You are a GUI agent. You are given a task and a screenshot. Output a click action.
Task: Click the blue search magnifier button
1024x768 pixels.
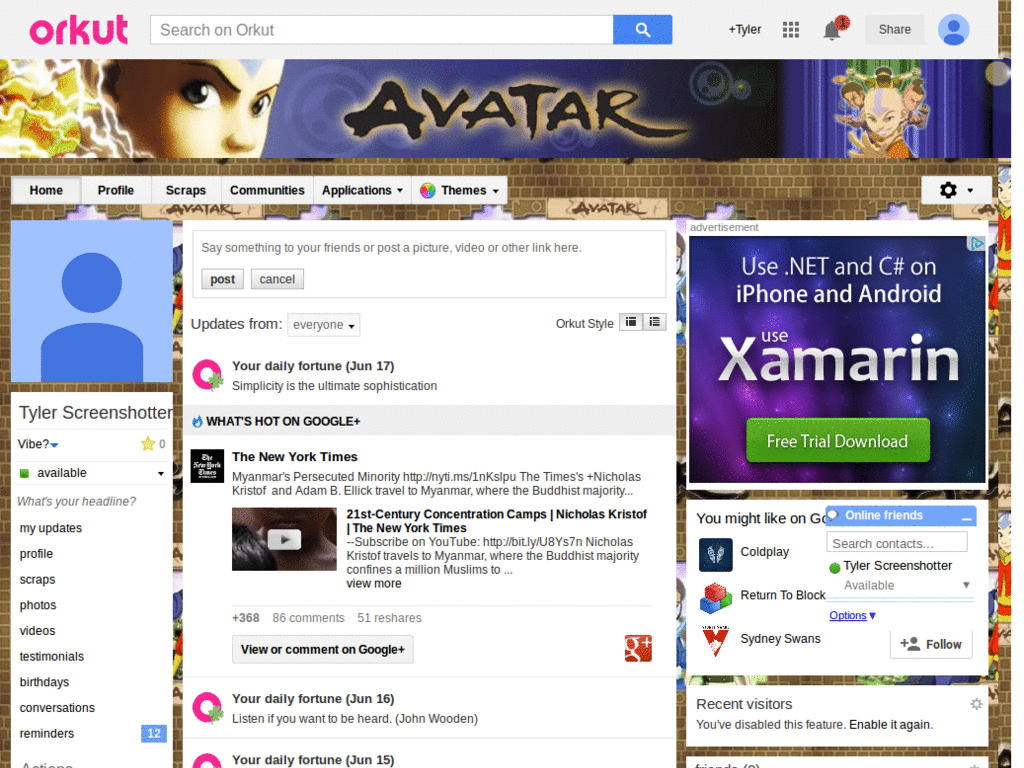642,29
